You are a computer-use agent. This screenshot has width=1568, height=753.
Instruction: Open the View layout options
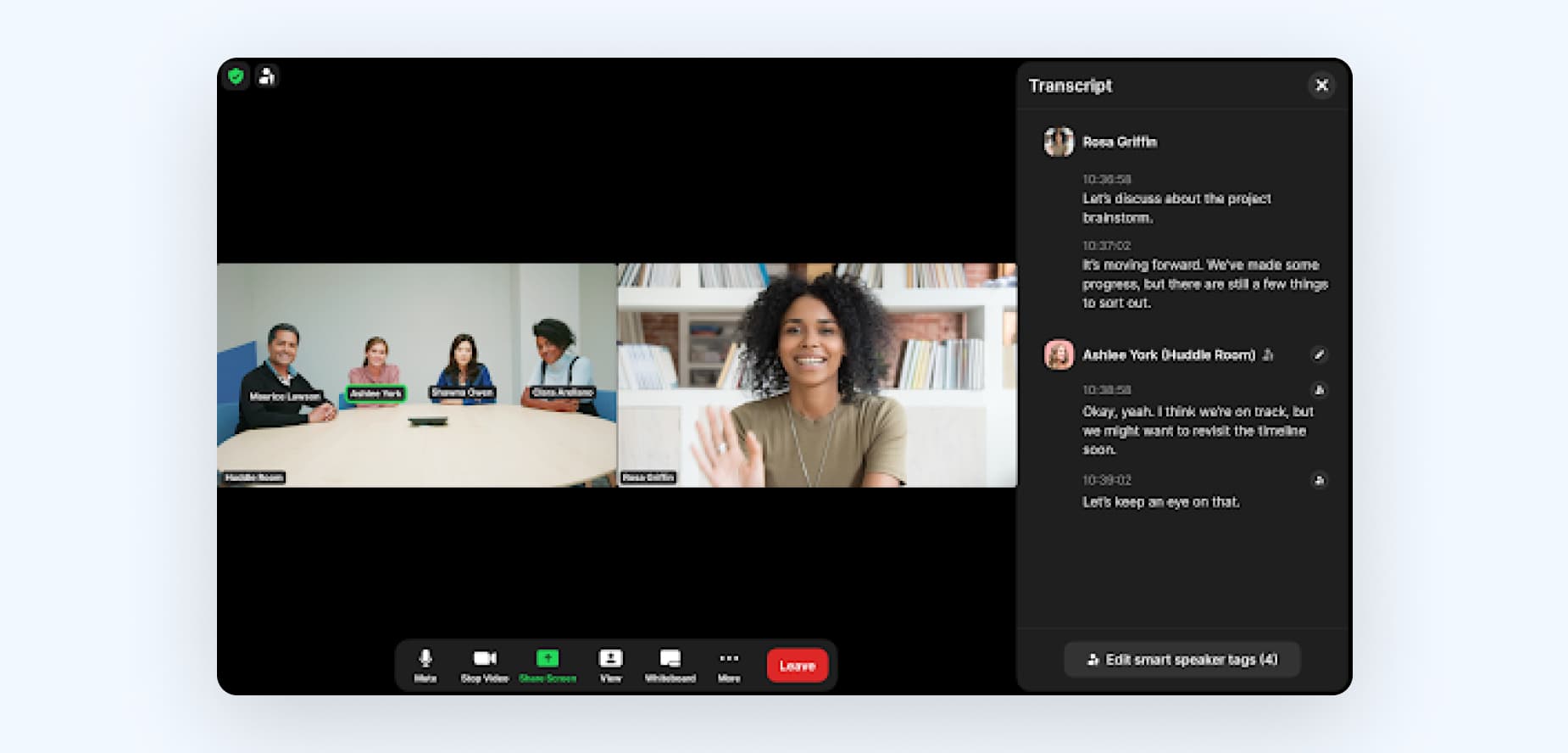point(610,666)
